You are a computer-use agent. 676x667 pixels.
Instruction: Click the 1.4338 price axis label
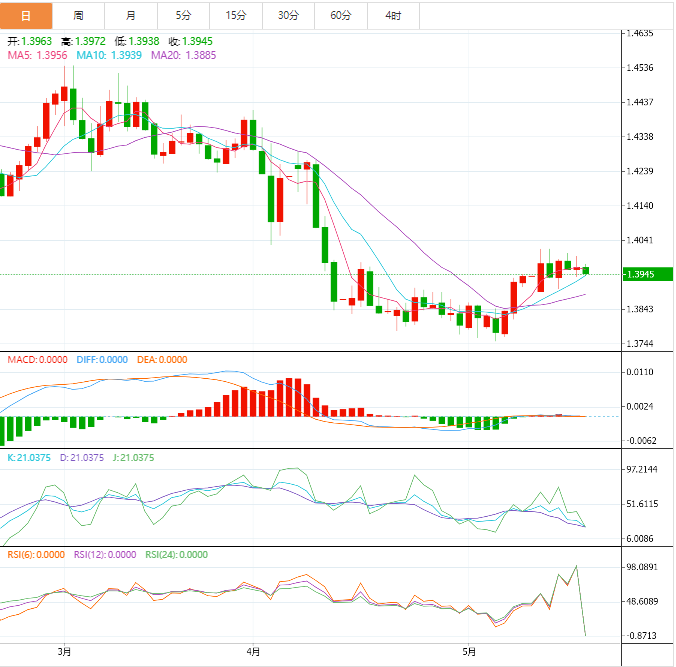tap(640, 137)
